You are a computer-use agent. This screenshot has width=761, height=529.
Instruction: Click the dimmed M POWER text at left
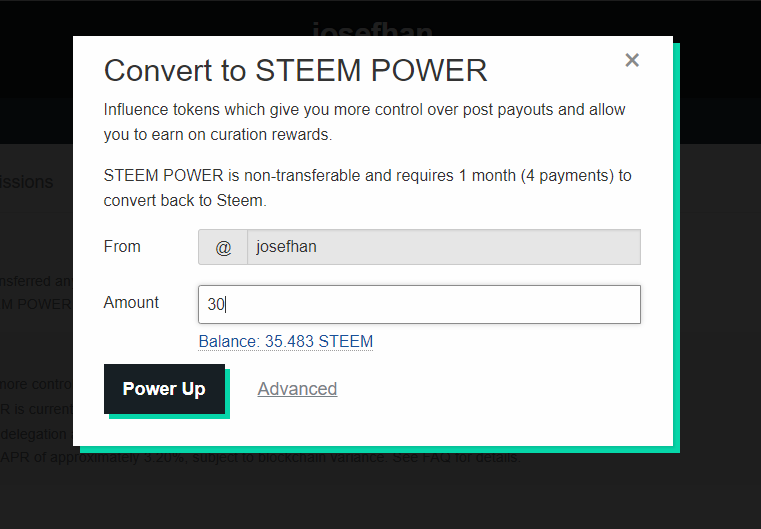tap(36, 304)
